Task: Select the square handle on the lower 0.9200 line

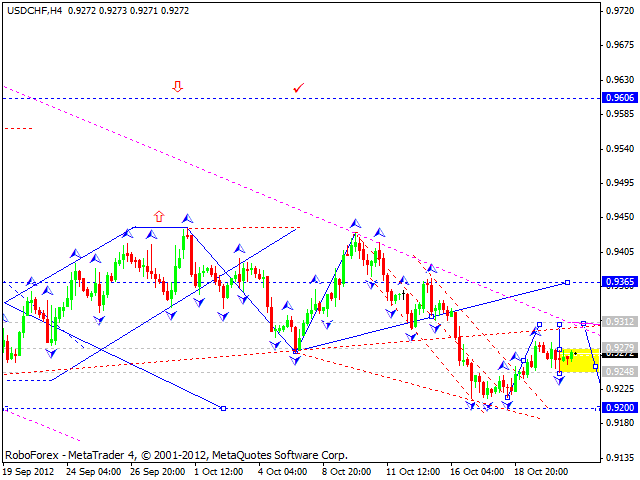Action: click(x=223, y=408)
